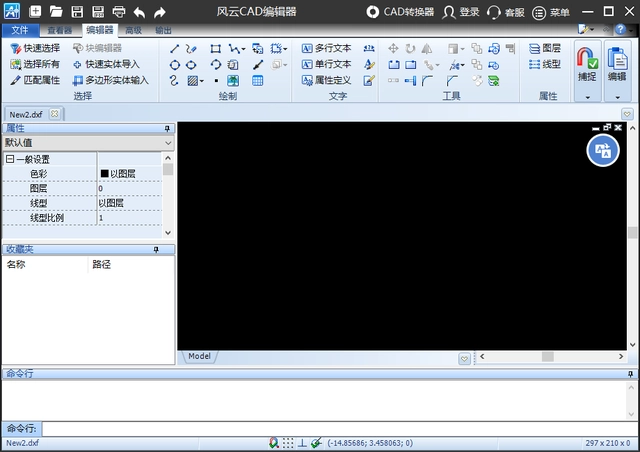Toggle the 捕捉 snap button
640x452 pixels.
pyautogui.click(x=587, y=65)
